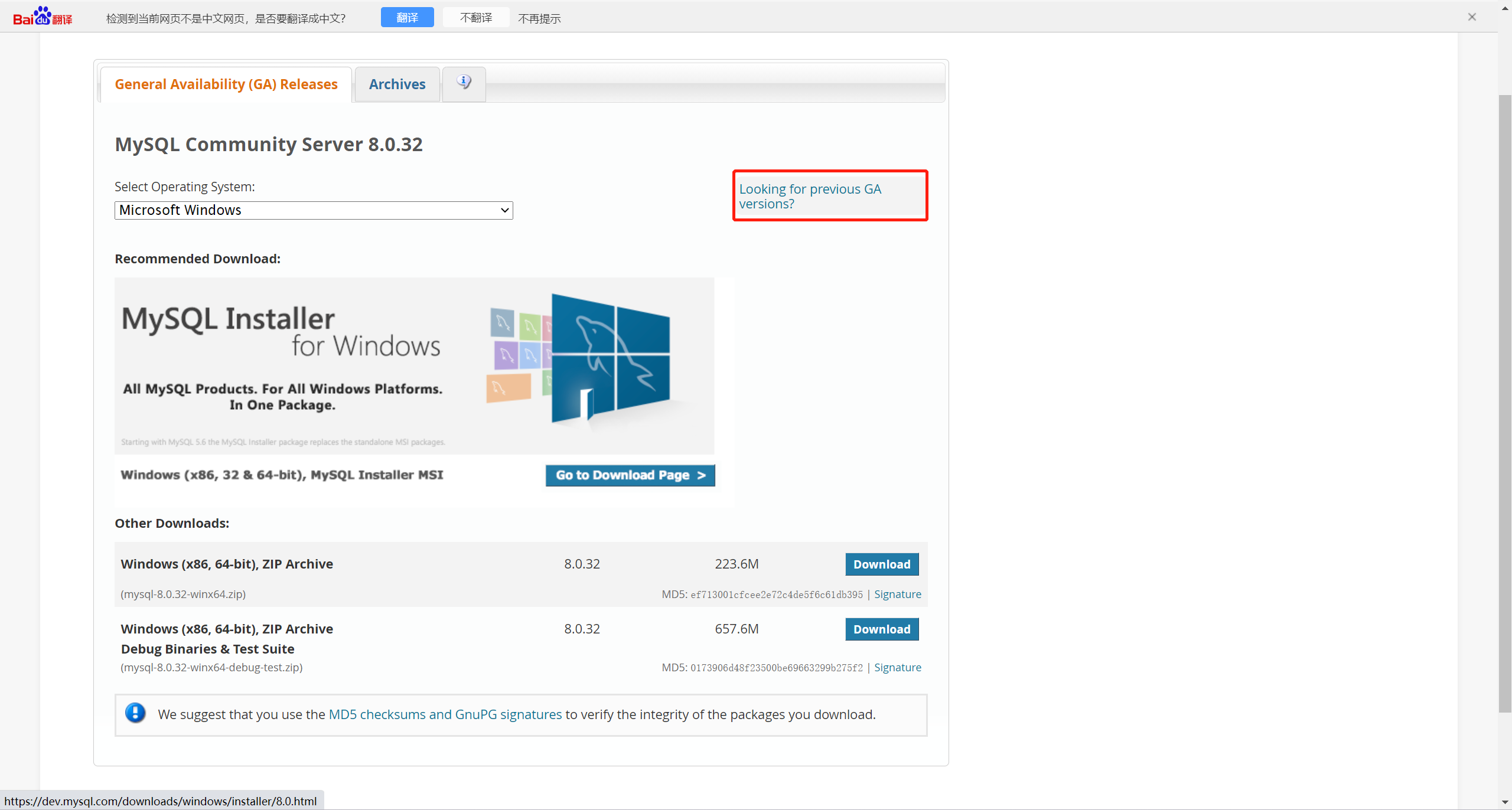Viewport: 1512px width, 810px height.
Task: Click the (mysql-8.0.32-winx64.zip) filename text
Action: coord(183,595)
